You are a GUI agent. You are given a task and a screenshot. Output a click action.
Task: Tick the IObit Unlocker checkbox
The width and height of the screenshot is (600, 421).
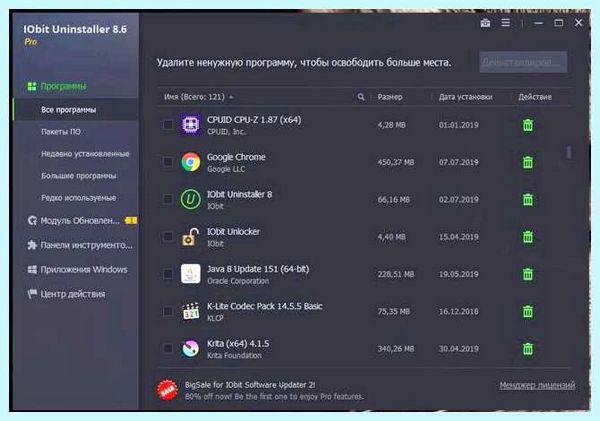[168, 237]
